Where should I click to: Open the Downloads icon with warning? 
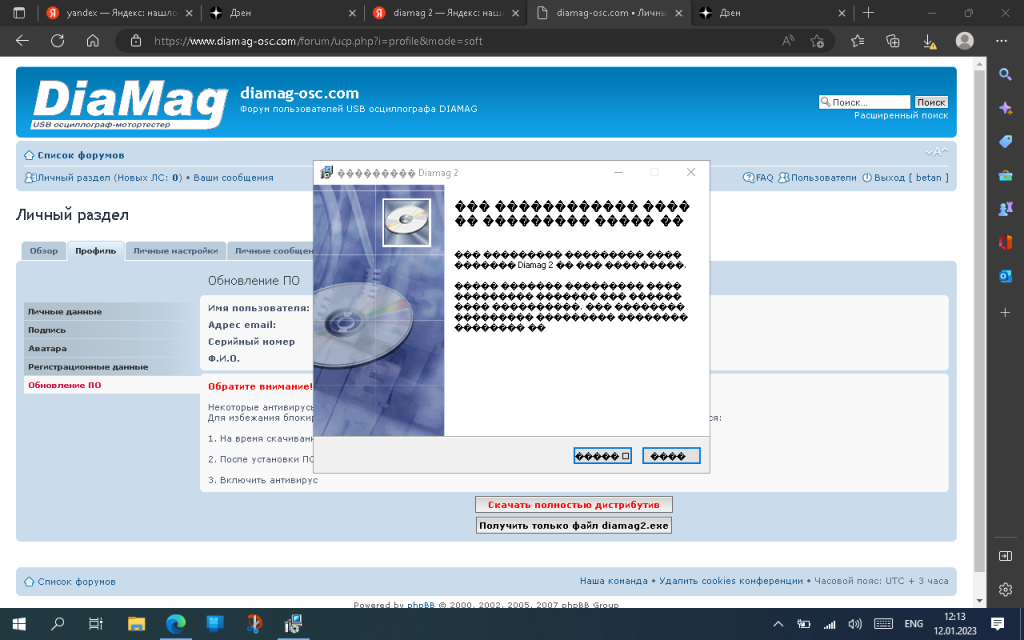click(x=929, y=41)
